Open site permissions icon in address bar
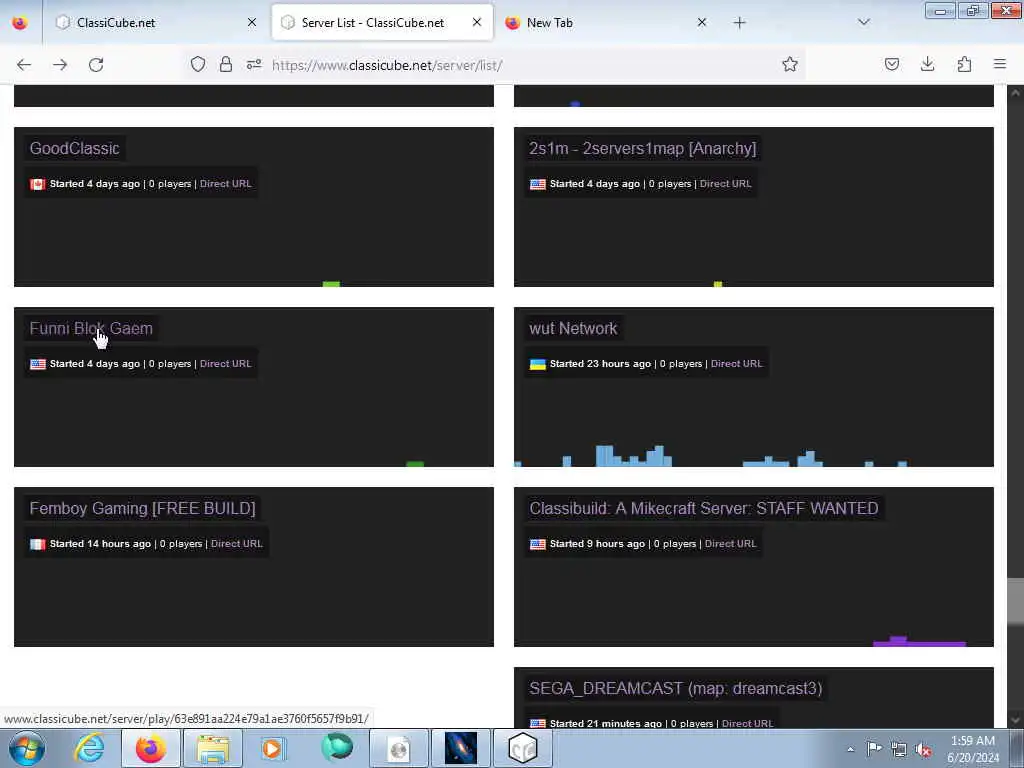1024x768 pixels. point(254,64)
